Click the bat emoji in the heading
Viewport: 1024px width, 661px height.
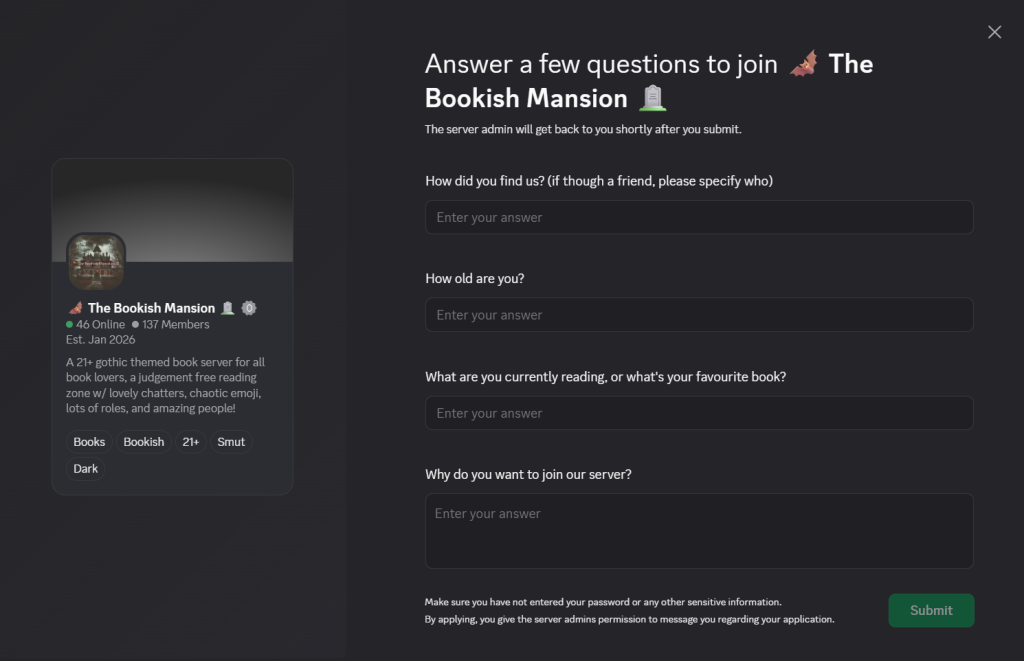(x=803, y=64)
